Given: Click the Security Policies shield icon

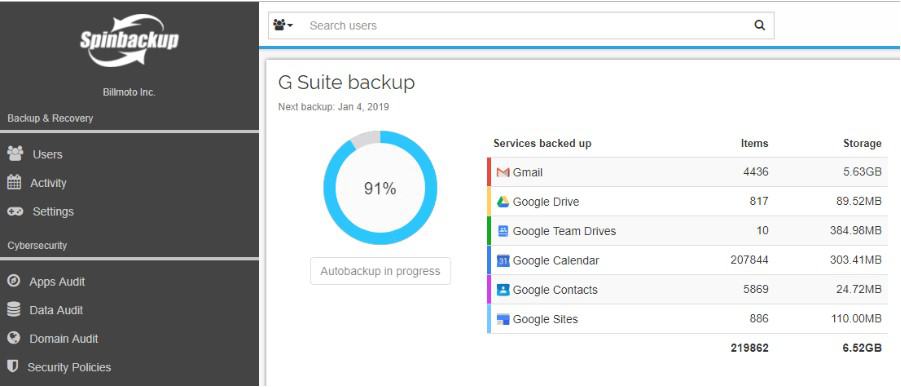Looking at the screenshot, I should click(13, 366).
